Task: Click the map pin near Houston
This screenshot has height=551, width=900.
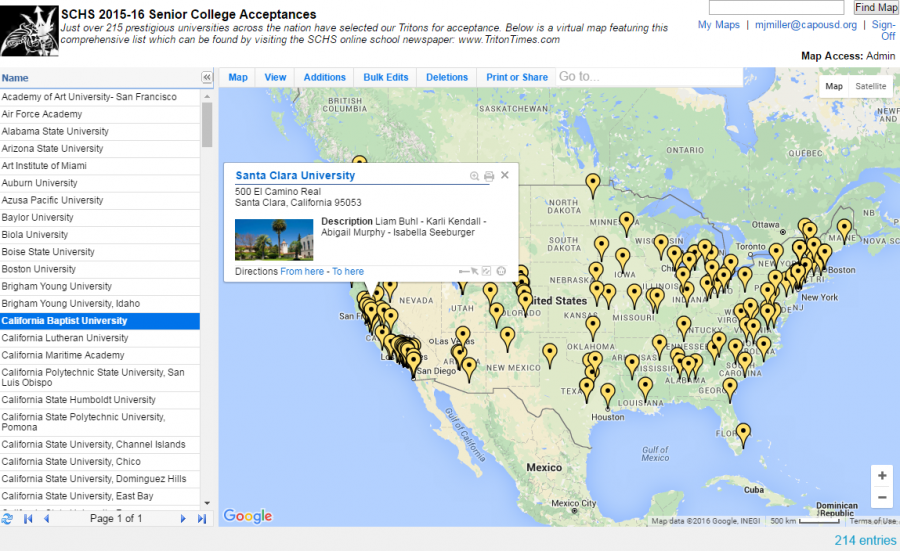Action: click(607, 395)
